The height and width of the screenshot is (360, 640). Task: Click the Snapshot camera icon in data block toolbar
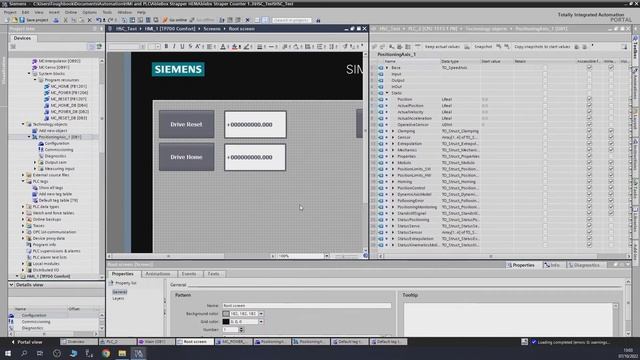click(467, 47)
